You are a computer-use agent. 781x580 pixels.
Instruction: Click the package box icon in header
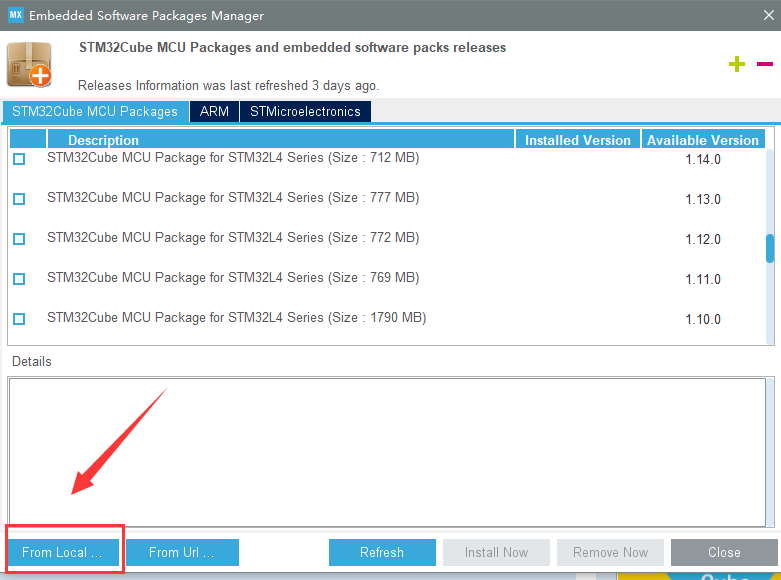(x=29, y=64)
